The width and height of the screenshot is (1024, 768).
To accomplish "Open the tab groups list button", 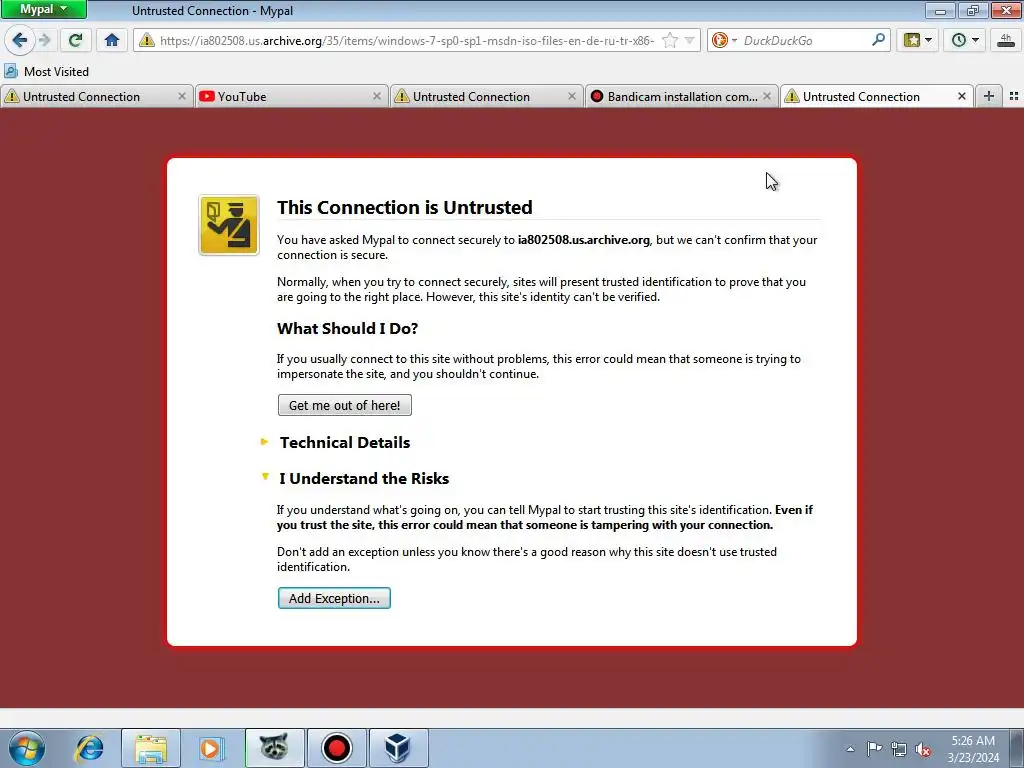I will click(1014, 96).
